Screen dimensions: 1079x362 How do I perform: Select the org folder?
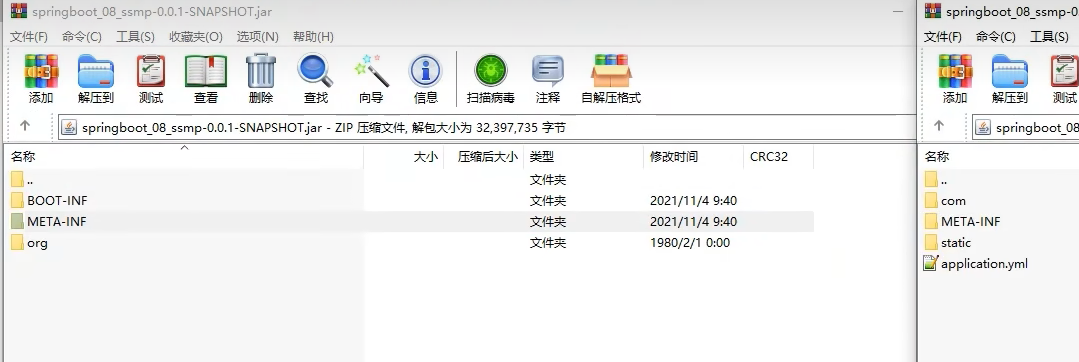point(30,243)
